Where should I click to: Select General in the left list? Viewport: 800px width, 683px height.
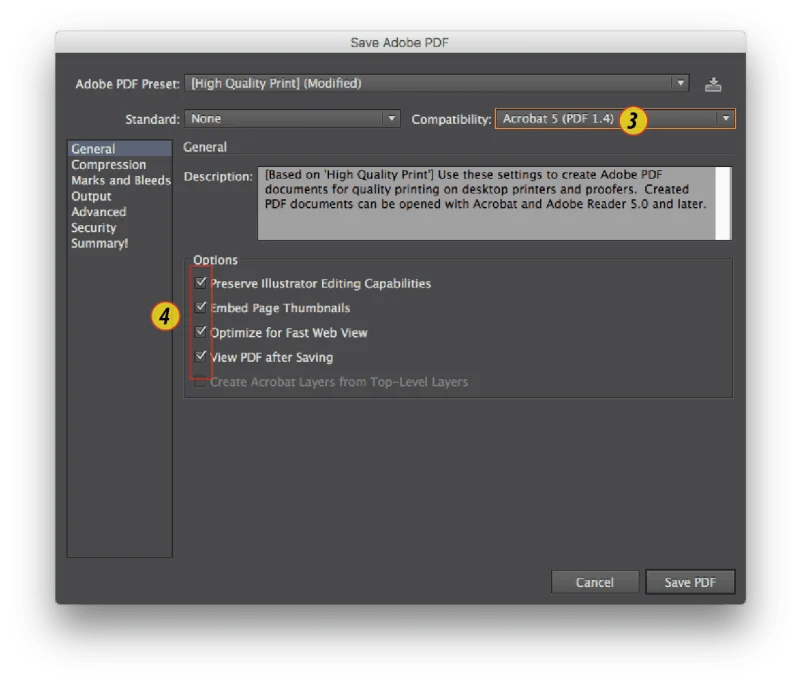tap(119, 149)
